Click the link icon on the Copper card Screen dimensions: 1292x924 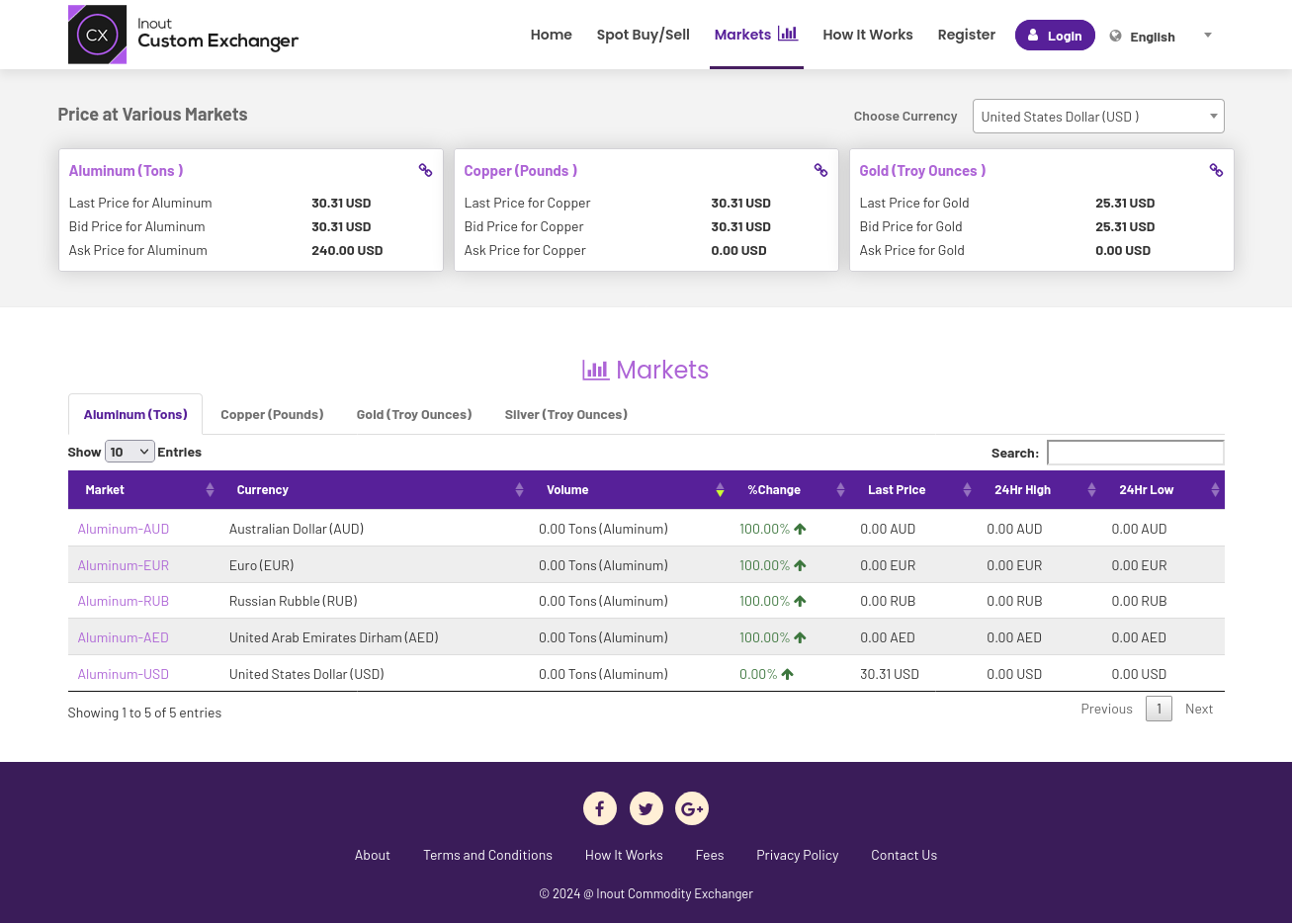[820, 170]
